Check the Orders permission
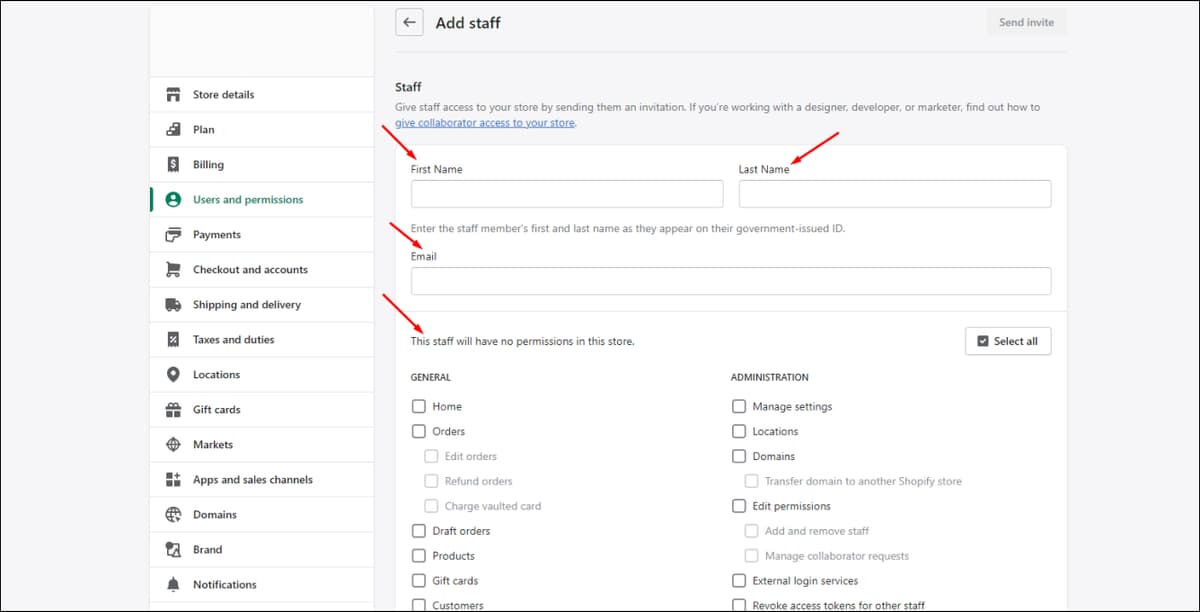This screenshot has height=612, width=1200. tap(418, 432)
